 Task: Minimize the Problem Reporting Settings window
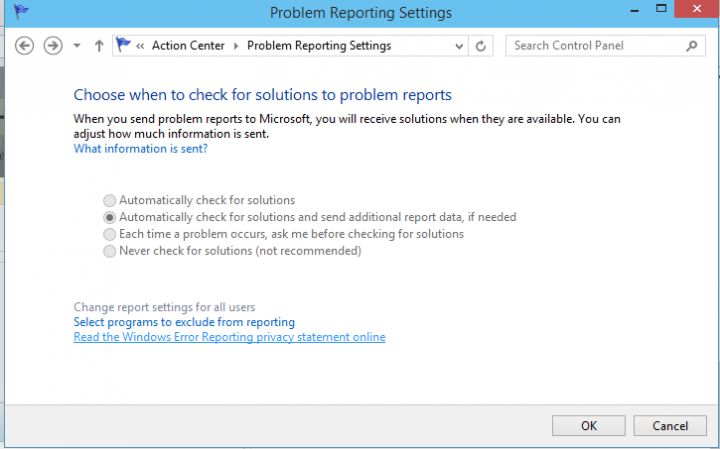click(635, 10)
